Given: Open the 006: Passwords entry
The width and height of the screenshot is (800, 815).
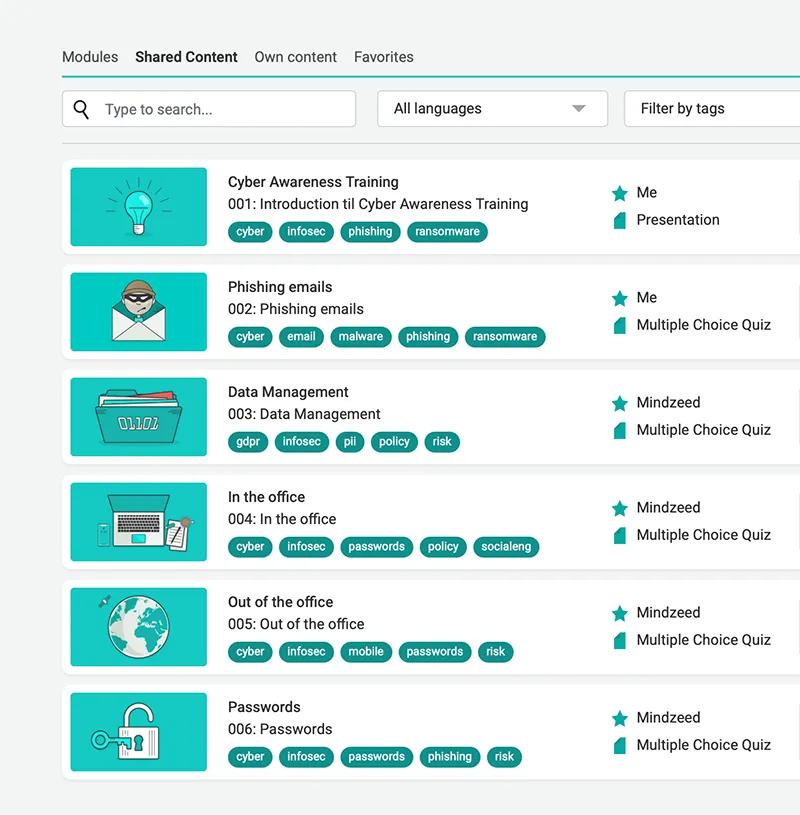Looking at the screenshot, I should click(280, 729).
